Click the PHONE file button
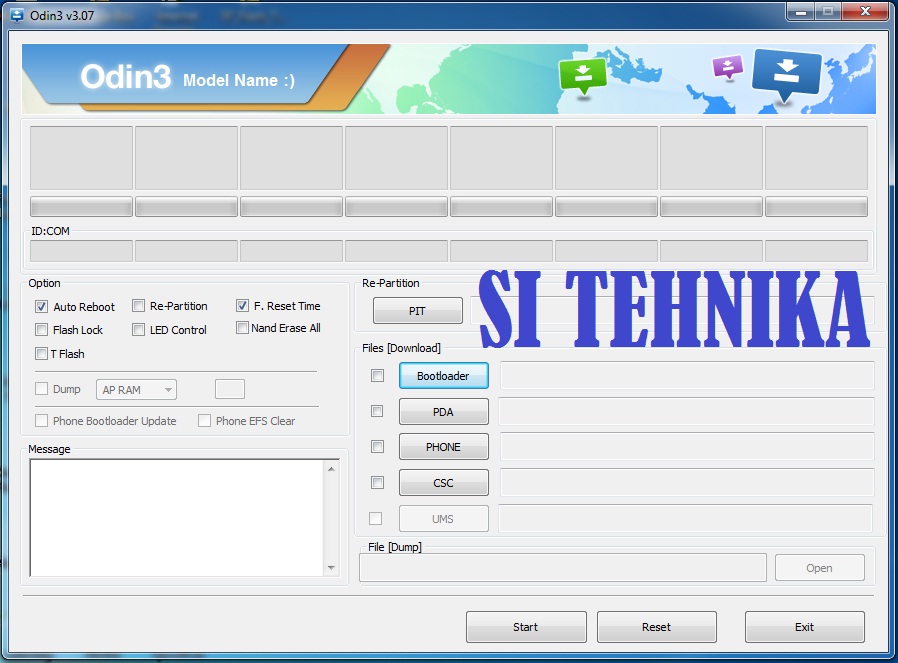The image size is (898, 663). click(x=443, y=447)
